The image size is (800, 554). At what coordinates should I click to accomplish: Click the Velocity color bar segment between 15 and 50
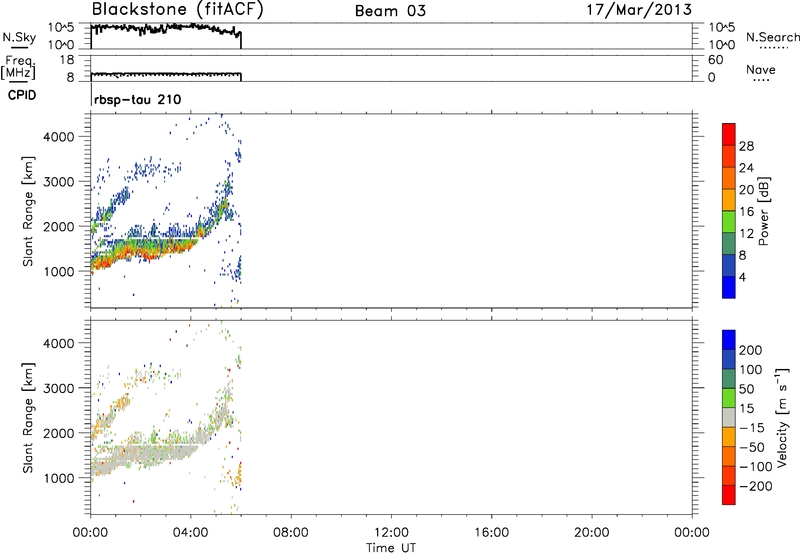tap(729, 398)
